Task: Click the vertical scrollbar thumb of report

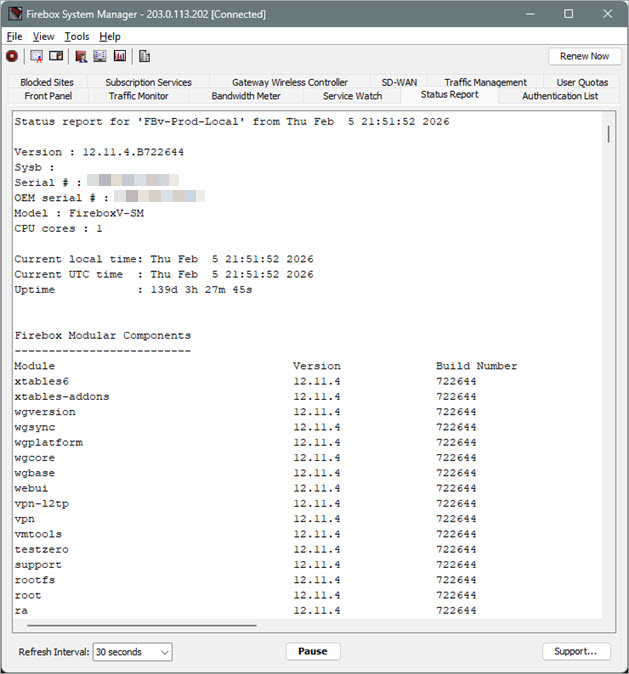Action: click(x=608, y=134)
